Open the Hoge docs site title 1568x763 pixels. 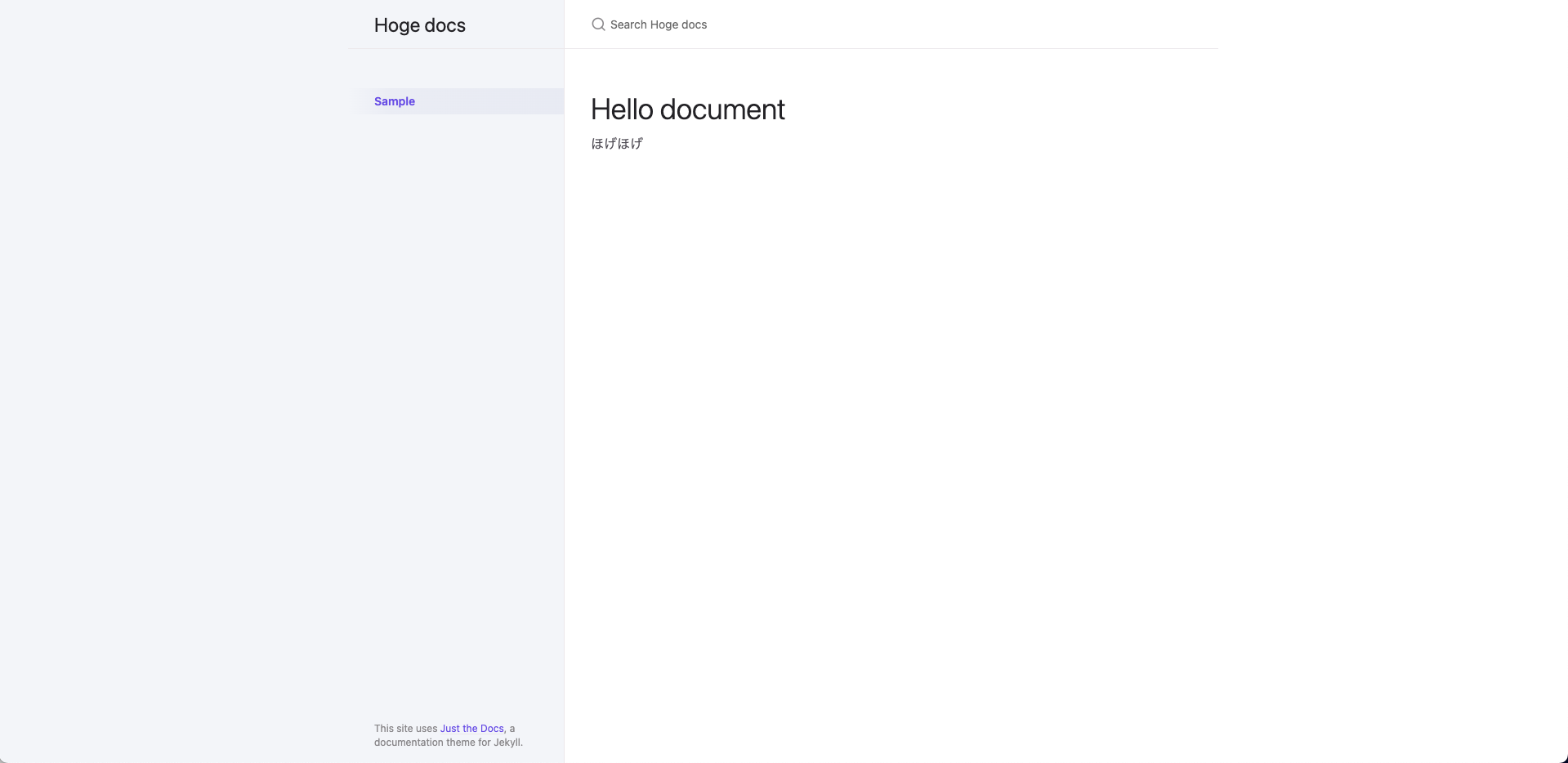click(420, 25)
